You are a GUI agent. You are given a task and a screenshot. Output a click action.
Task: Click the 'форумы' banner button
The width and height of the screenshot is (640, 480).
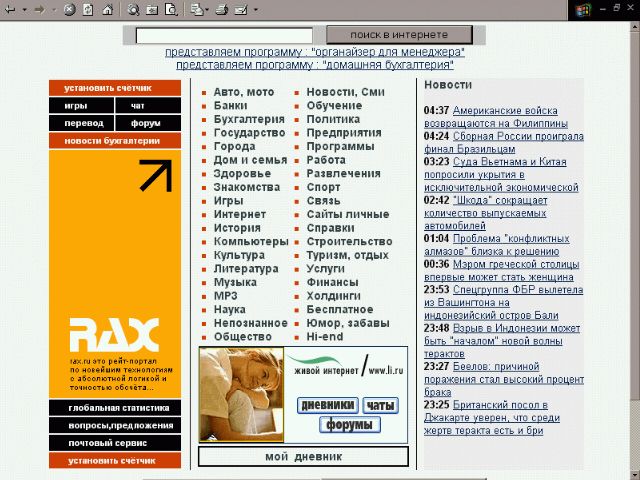coord(350,424)
